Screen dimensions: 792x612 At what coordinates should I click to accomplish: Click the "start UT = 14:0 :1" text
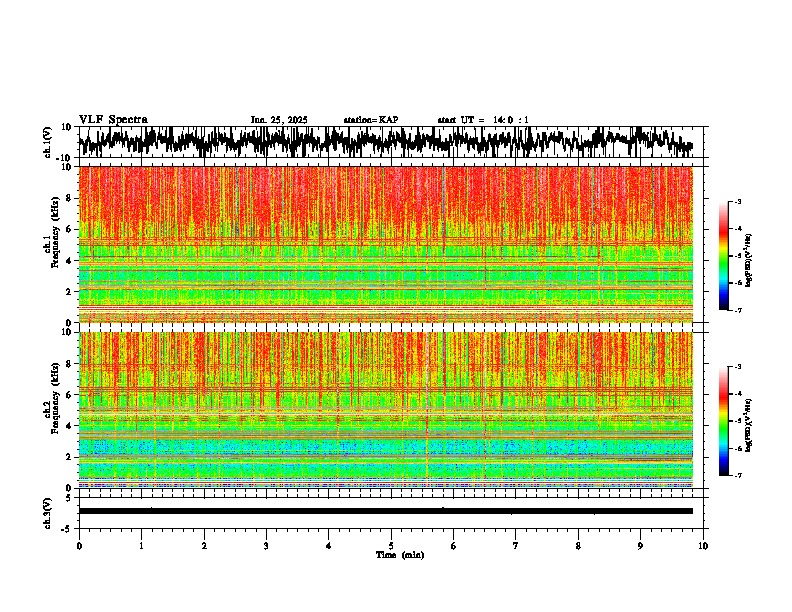click(483, 120)
